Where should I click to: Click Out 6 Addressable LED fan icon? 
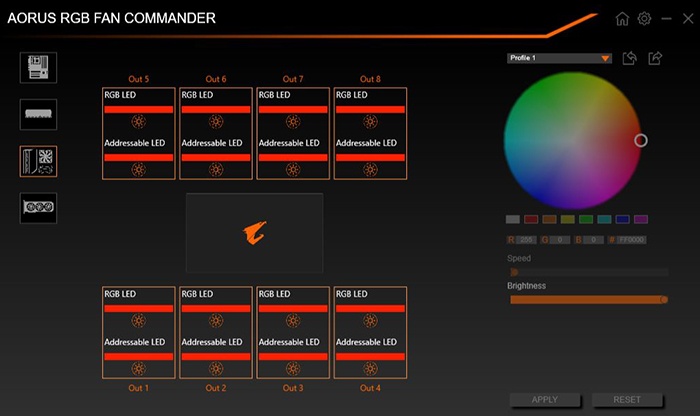pyautogui.click(x=216, y=170)
